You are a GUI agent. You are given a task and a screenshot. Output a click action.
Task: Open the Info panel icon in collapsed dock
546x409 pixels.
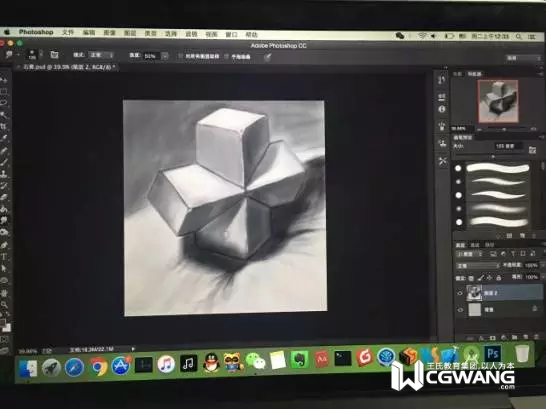[x=442, y=109]
